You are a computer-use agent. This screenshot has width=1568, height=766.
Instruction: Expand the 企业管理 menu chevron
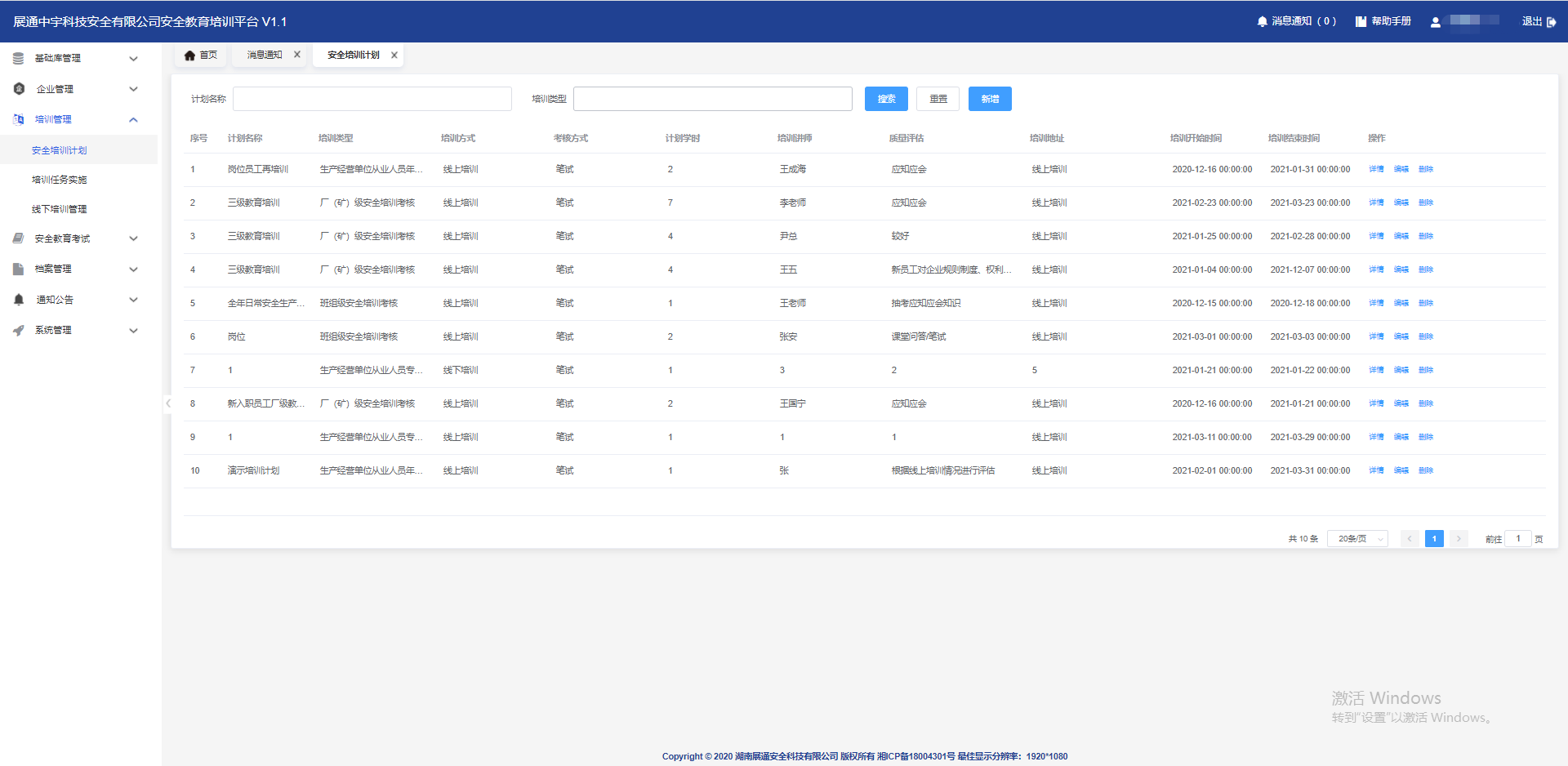tap(134, 89)
